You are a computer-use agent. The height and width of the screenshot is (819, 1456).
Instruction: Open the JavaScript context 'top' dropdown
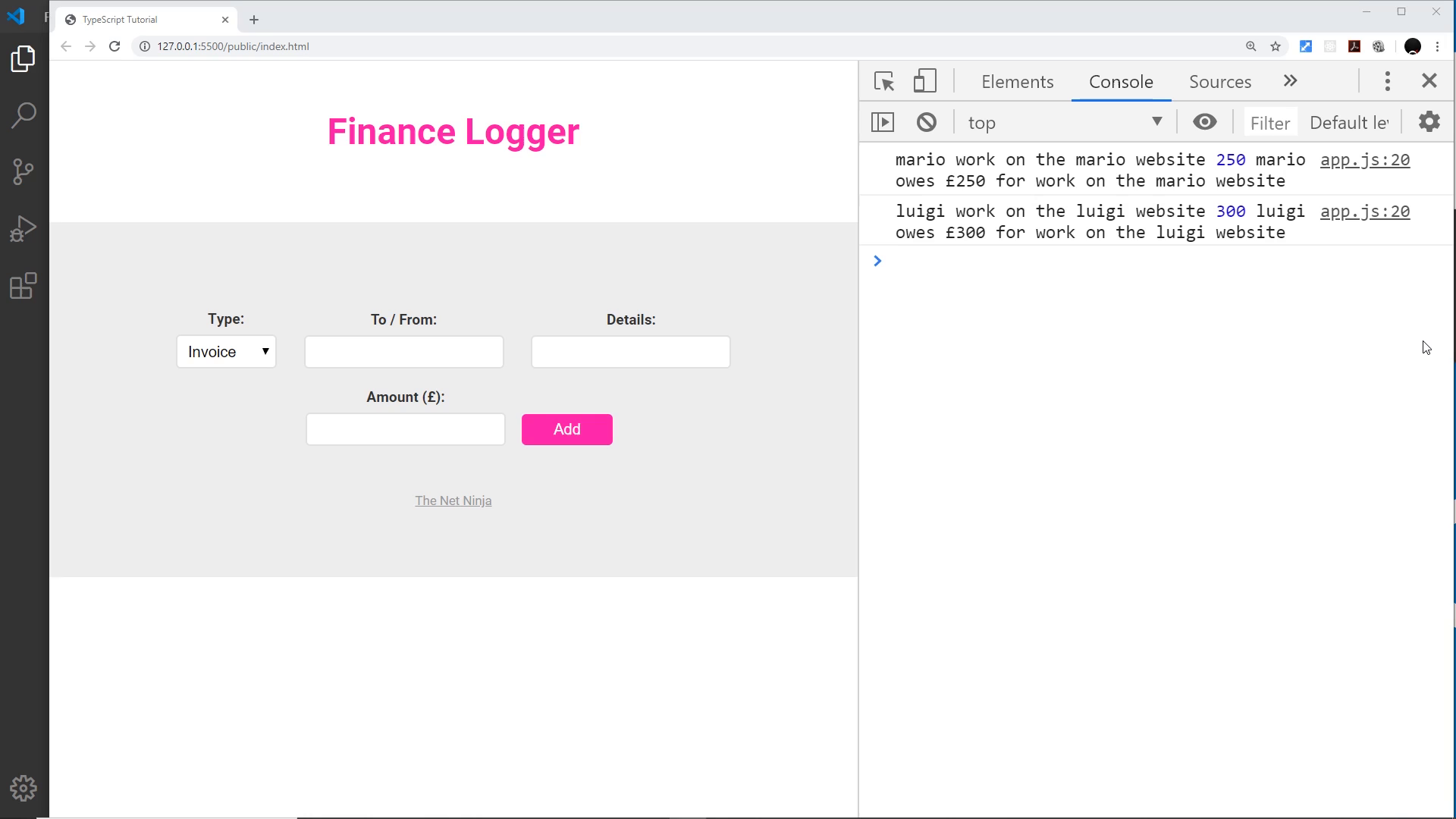click(1065, 123)
